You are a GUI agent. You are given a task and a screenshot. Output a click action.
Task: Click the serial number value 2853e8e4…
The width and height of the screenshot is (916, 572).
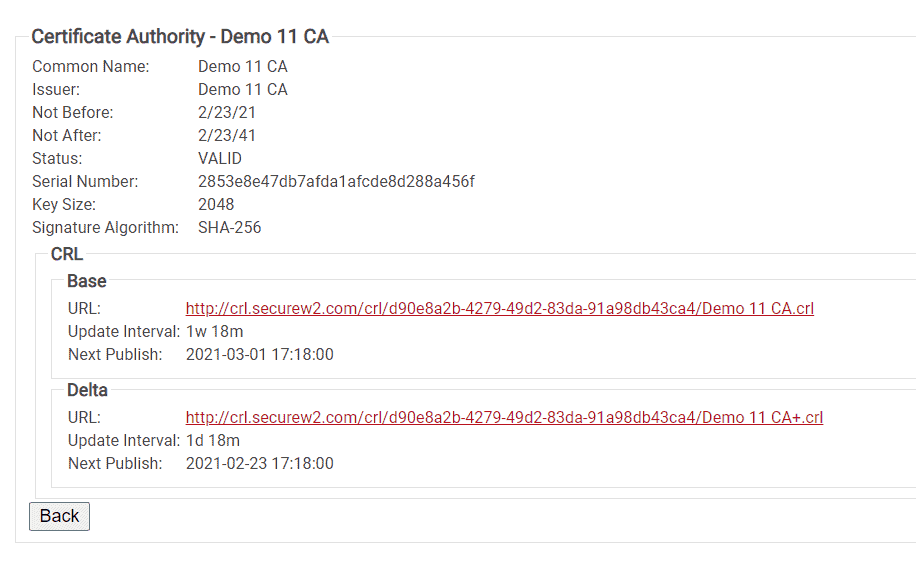pyautogui.click(x=336, y=181)
